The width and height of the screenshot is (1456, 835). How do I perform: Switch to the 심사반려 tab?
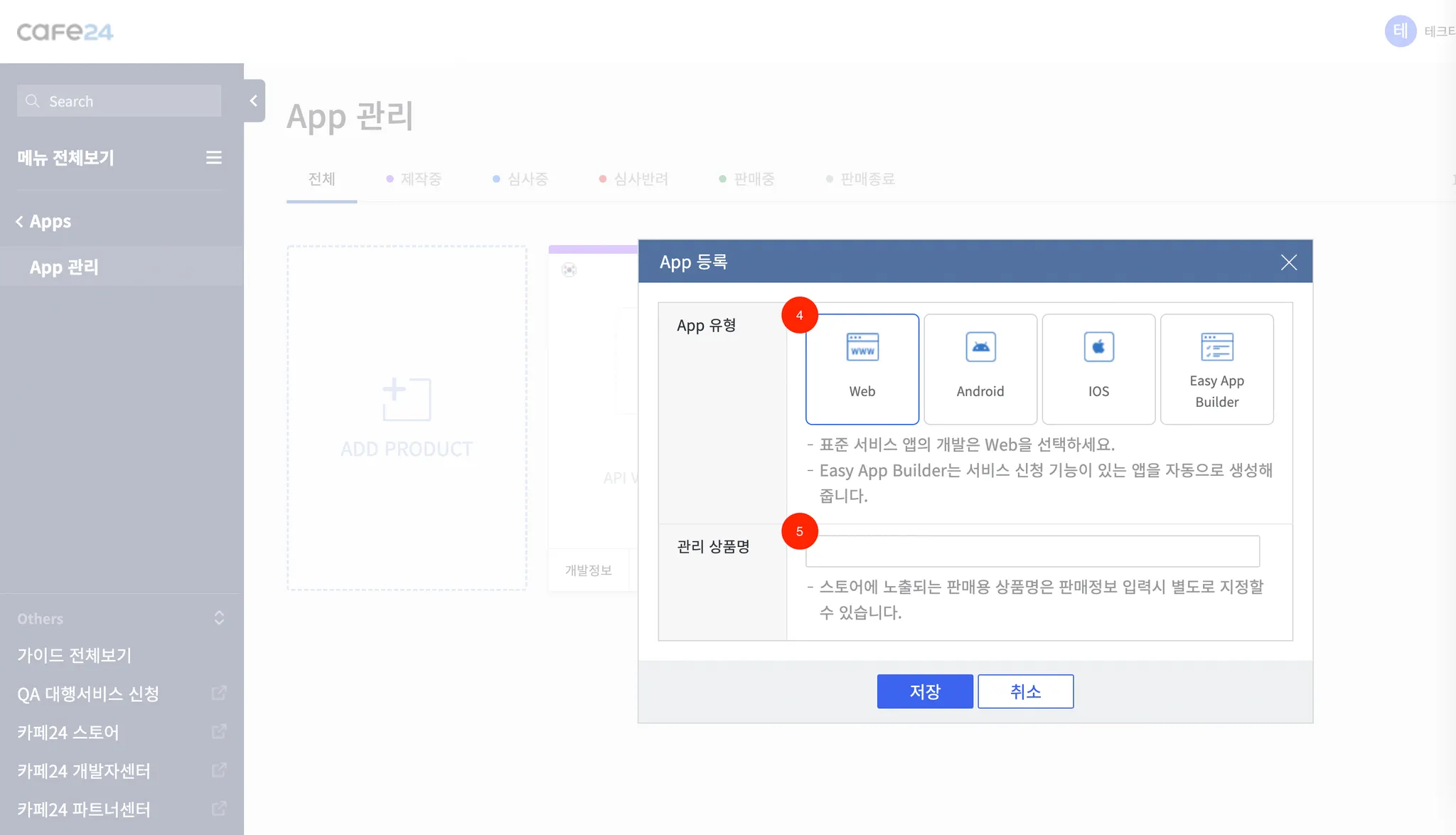tap(641, 179)
